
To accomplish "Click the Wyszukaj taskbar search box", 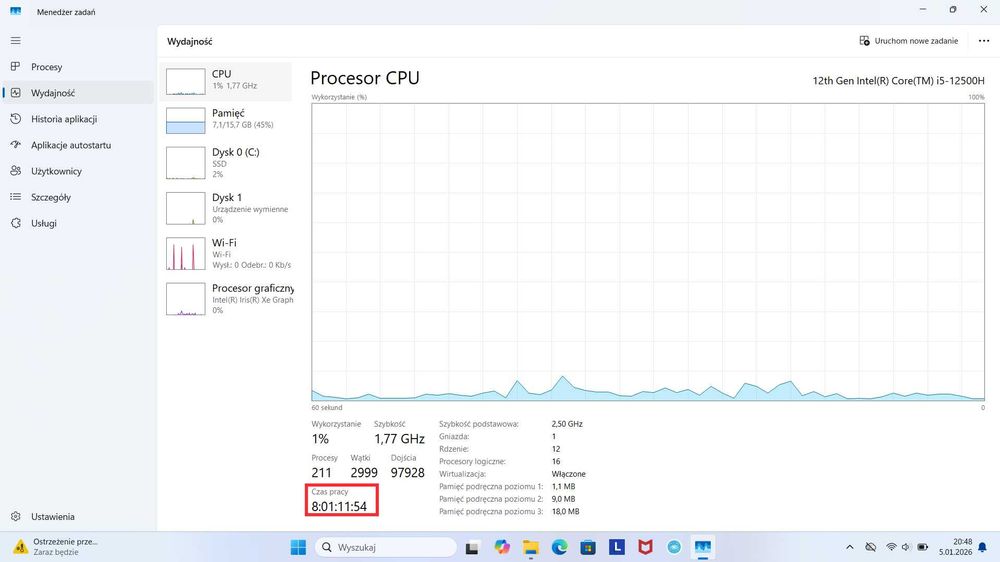I will [386, 547].
